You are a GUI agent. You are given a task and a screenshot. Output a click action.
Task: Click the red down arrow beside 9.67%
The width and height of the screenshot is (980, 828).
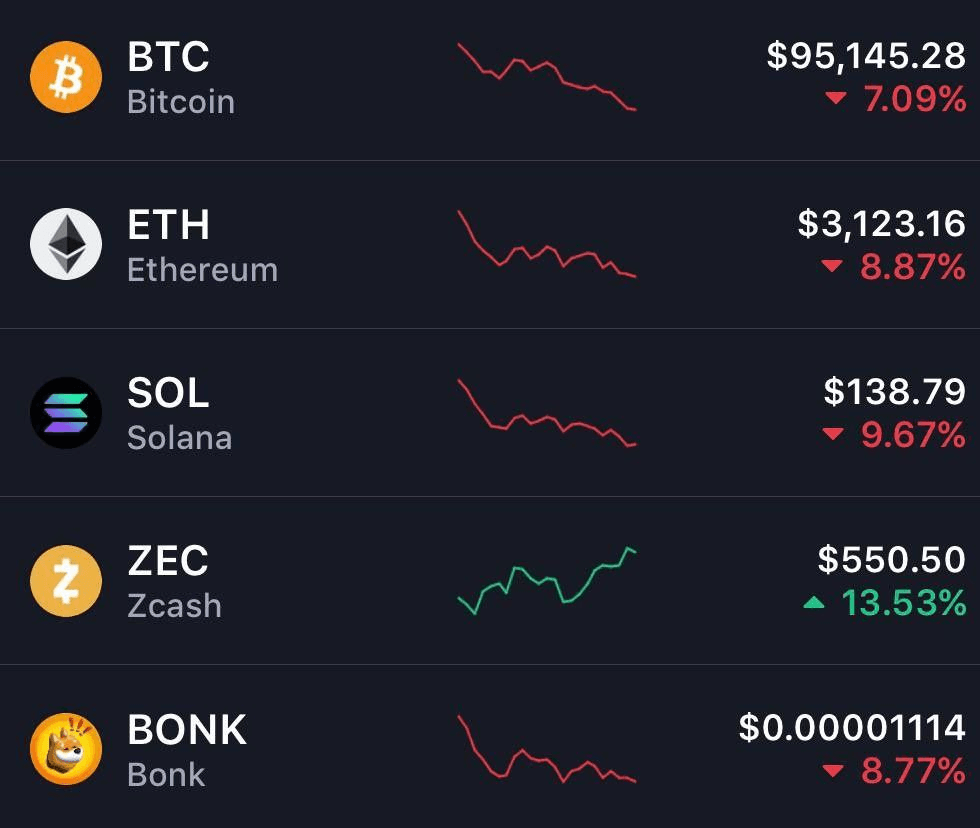(x=832, y=435)
